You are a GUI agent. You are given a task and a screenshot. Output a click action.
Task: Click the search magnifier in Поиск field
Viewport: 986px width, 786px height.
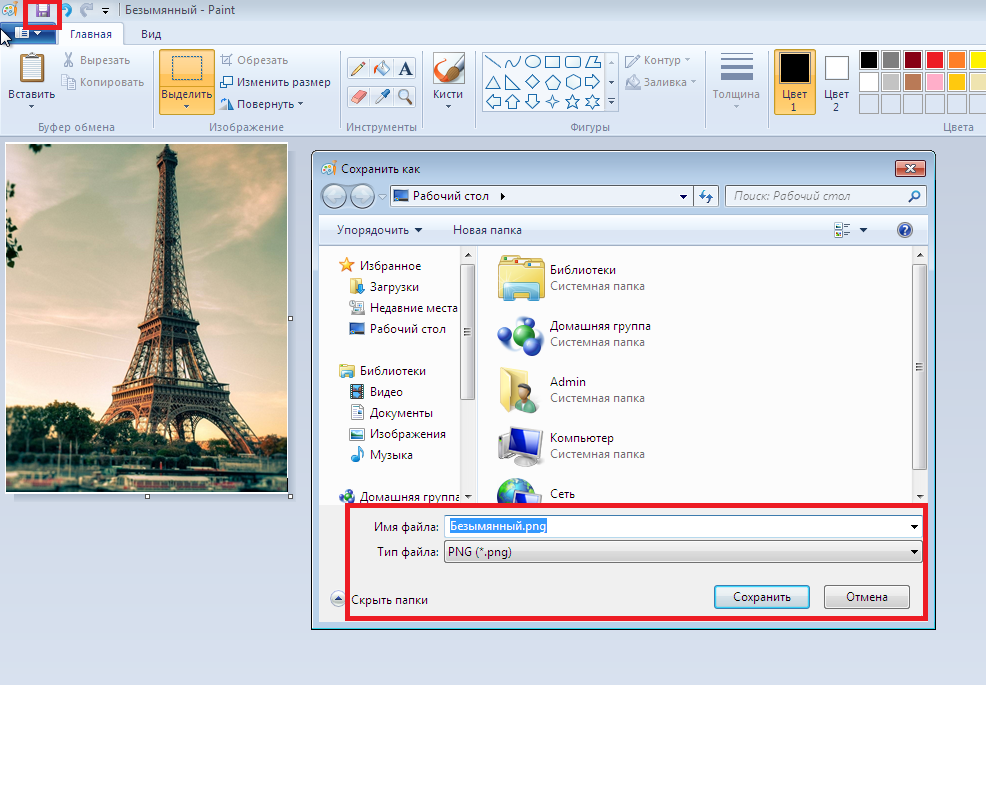pyautogui.click(x=914, y=196)
